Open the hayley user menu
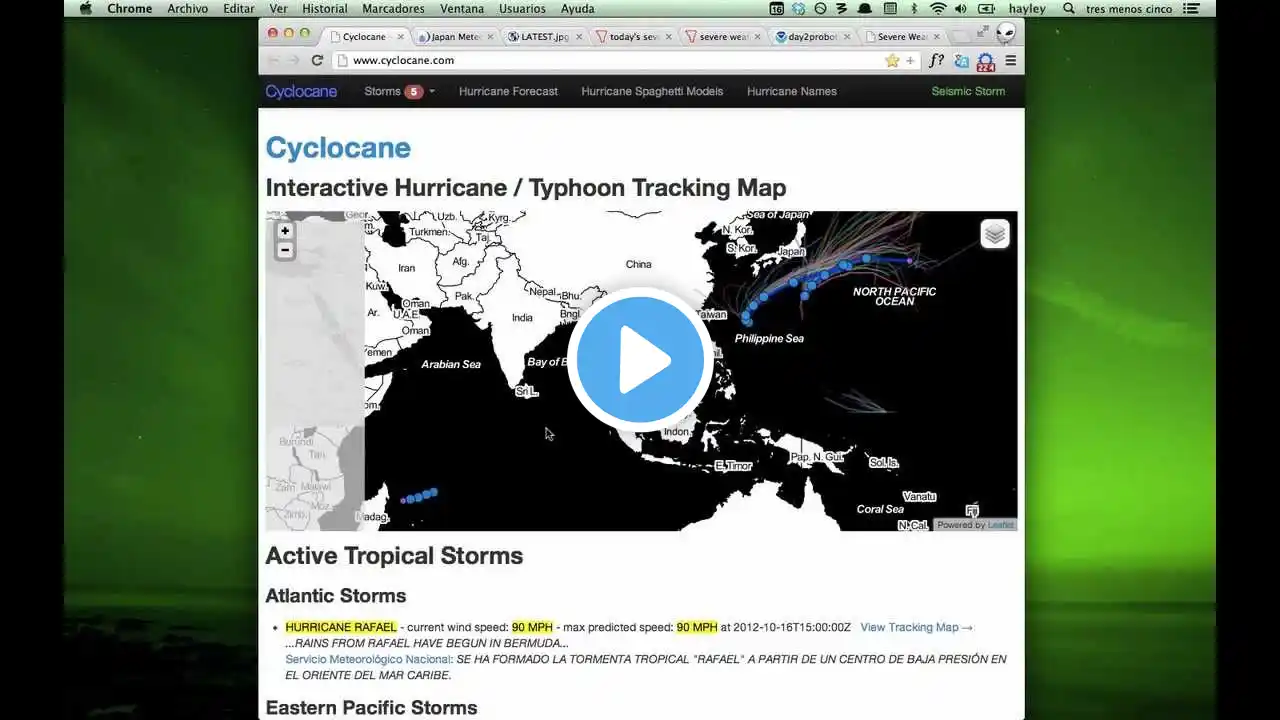 pyautogui.click(x=1027, y=8)
